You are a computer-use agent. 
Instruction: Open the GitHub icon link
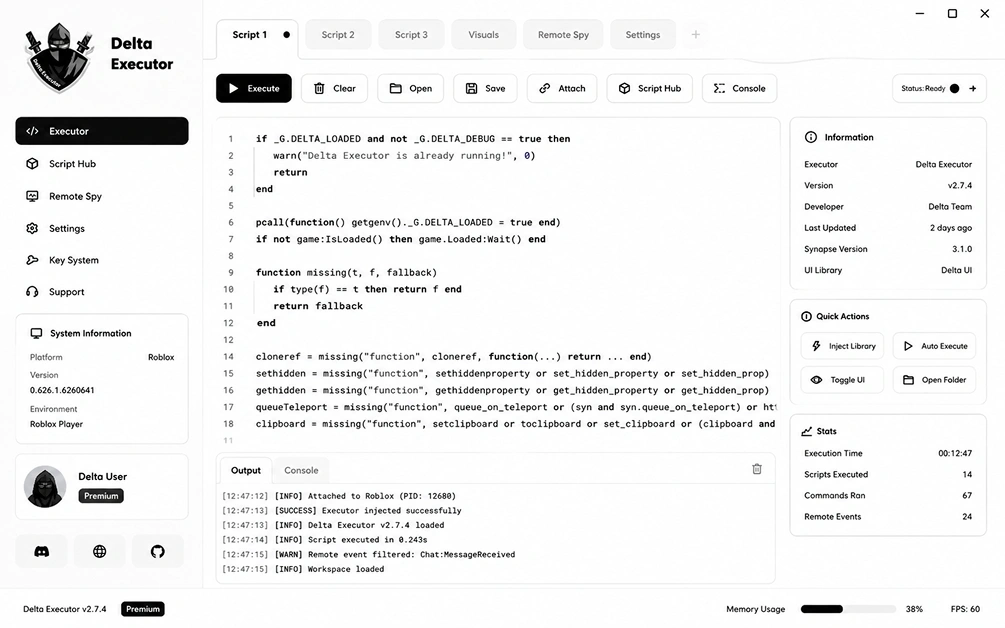pos(158,551)
